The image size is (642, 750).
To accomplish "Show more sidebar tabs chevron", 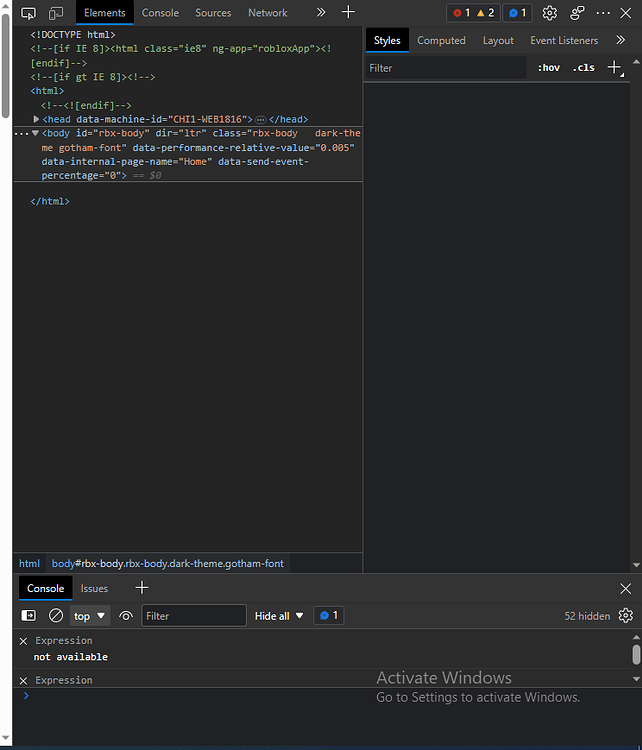I will click(x=620, y=40).
